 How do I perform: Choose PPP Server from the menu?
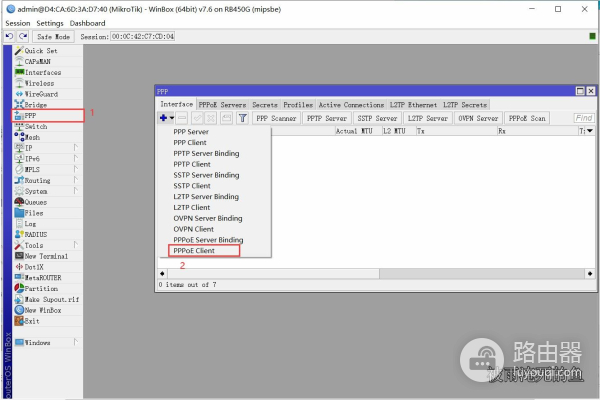click(191, 132)
